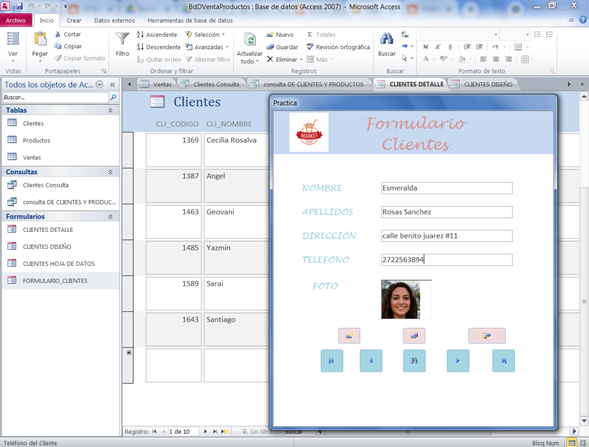Image resolution: width=589 pixels, height=447 pixels.
Task: Toggle Alternar filtro
Action: click(208, 59)
